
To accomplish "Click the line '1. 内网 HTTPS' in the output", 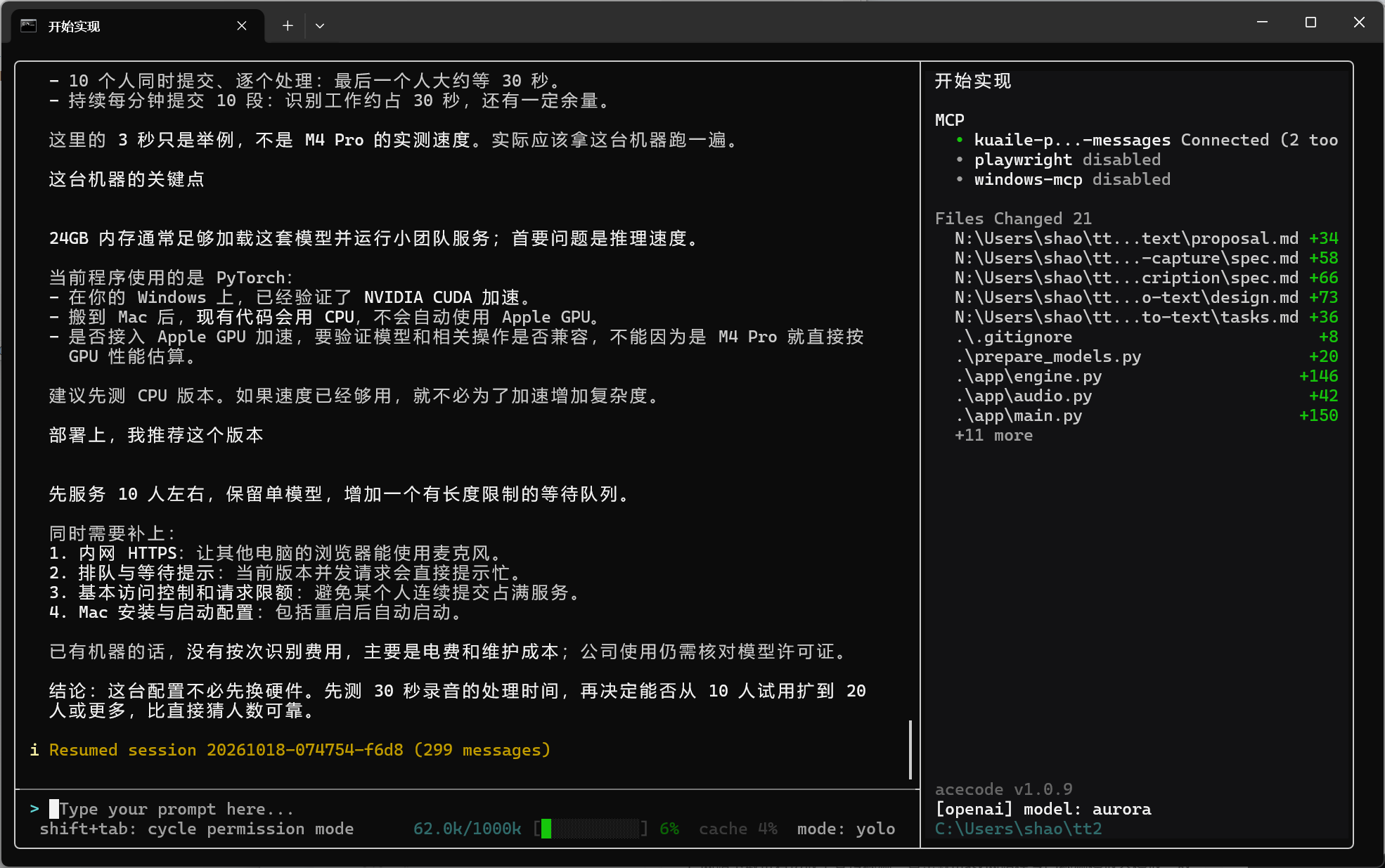I will pyautogui.click(x=276, y=553).
